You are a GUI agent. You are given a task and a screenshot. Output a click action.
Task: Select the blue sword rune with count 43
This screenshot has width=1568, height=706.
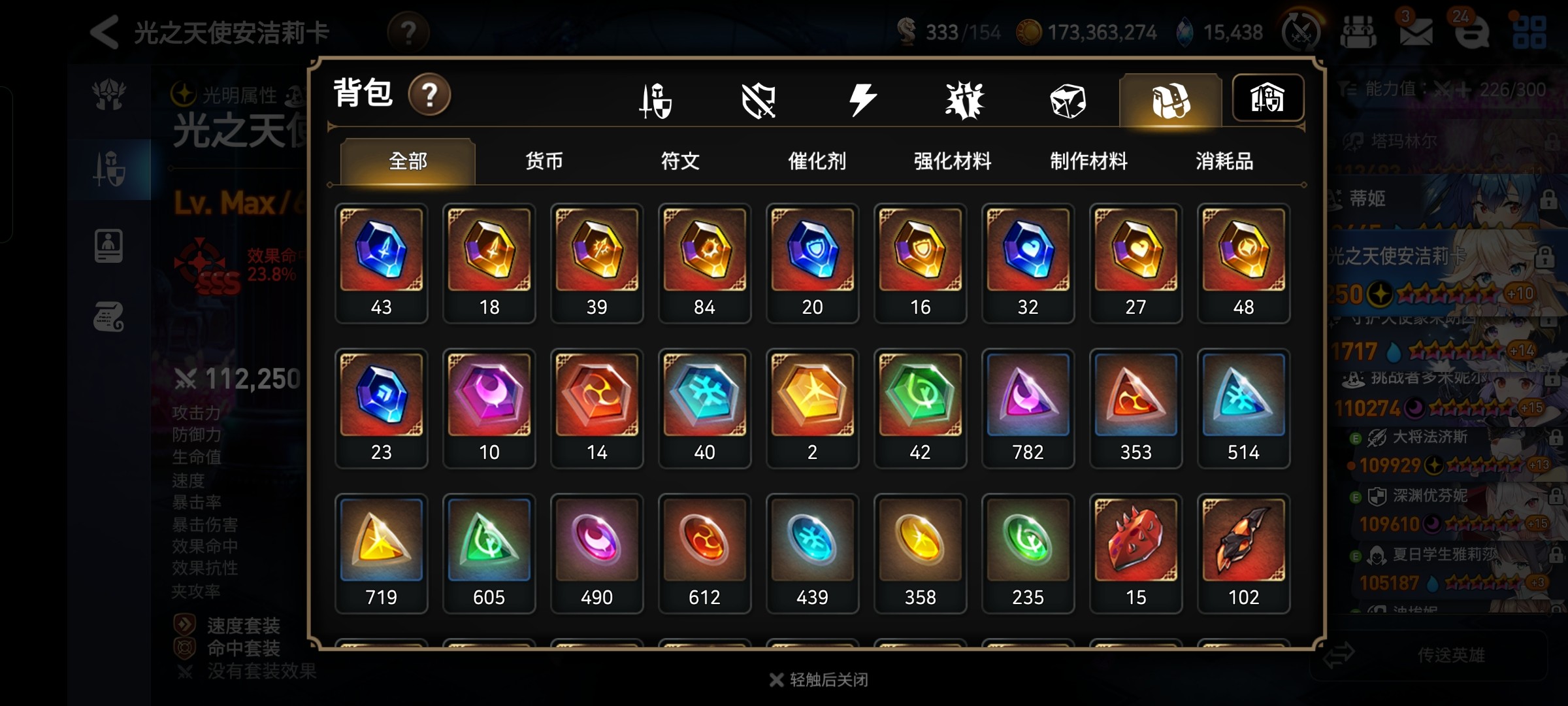[382, 263]
